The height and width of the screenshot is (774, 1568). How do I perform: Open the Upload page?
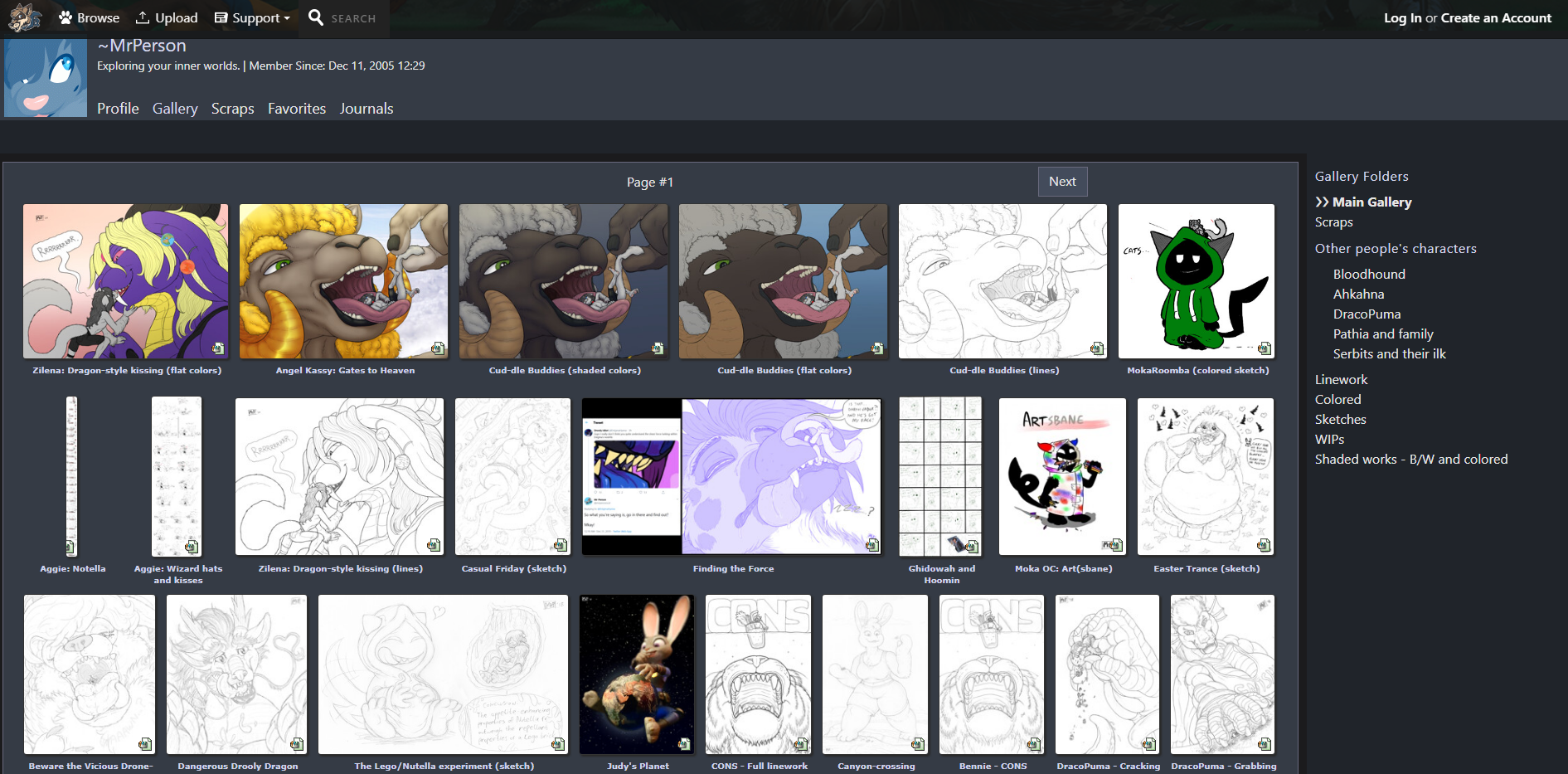coord(167,17)
